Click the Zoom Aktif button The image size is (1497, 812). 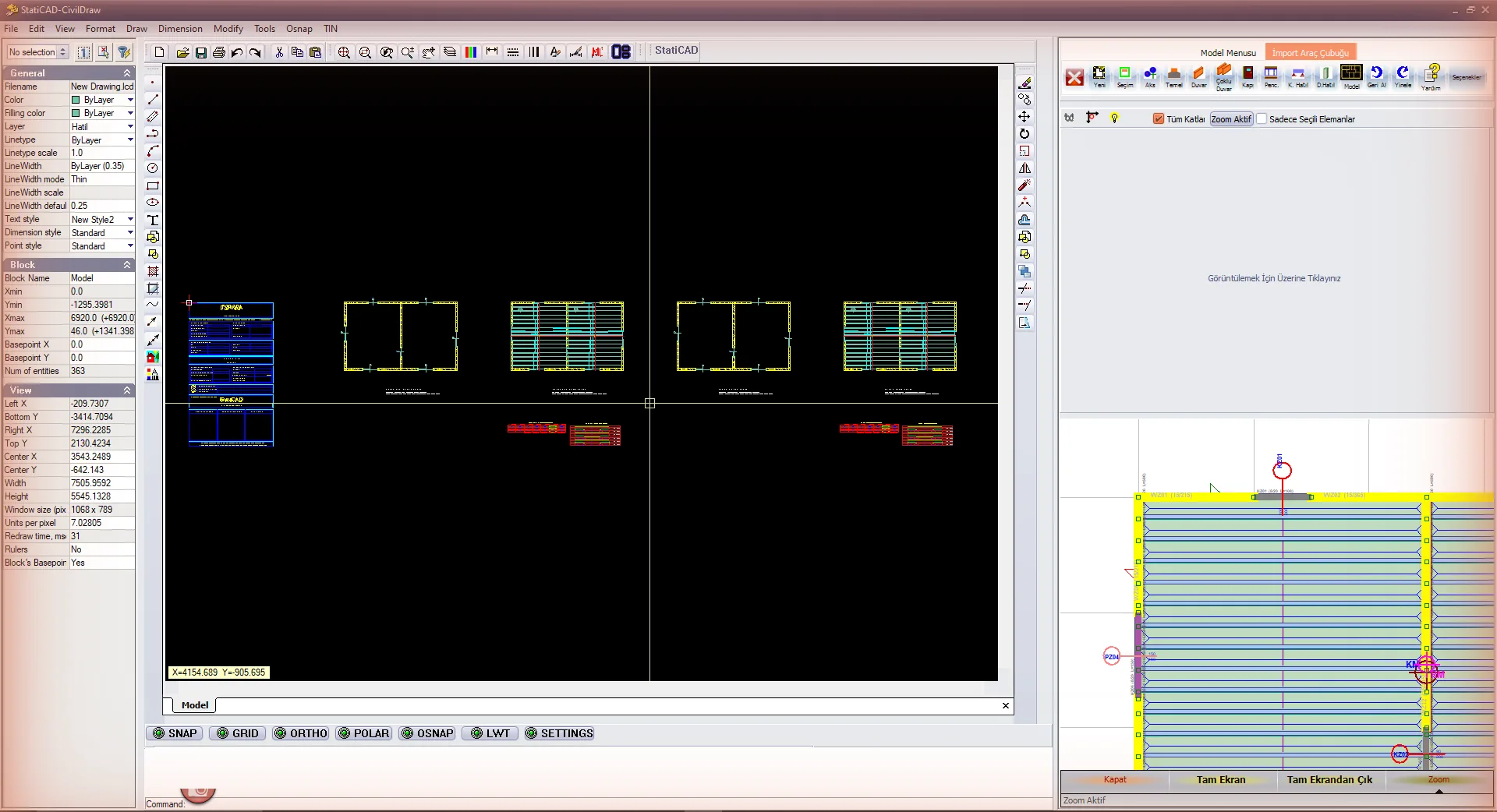pos(1231,119)
